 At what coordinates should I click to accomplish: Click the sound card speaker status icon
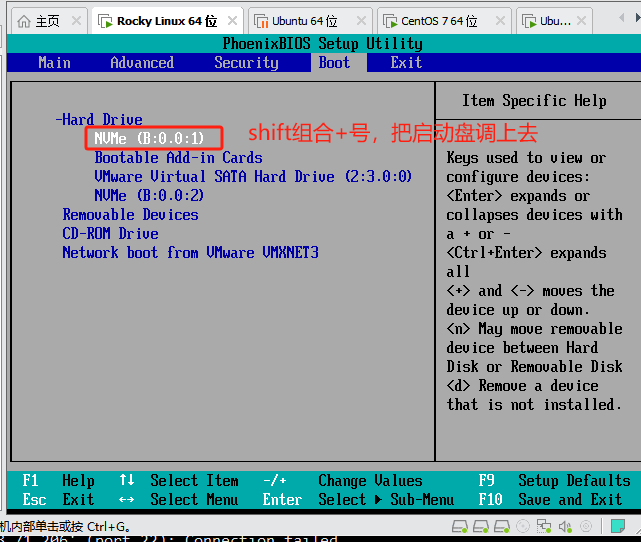point(565,526)
